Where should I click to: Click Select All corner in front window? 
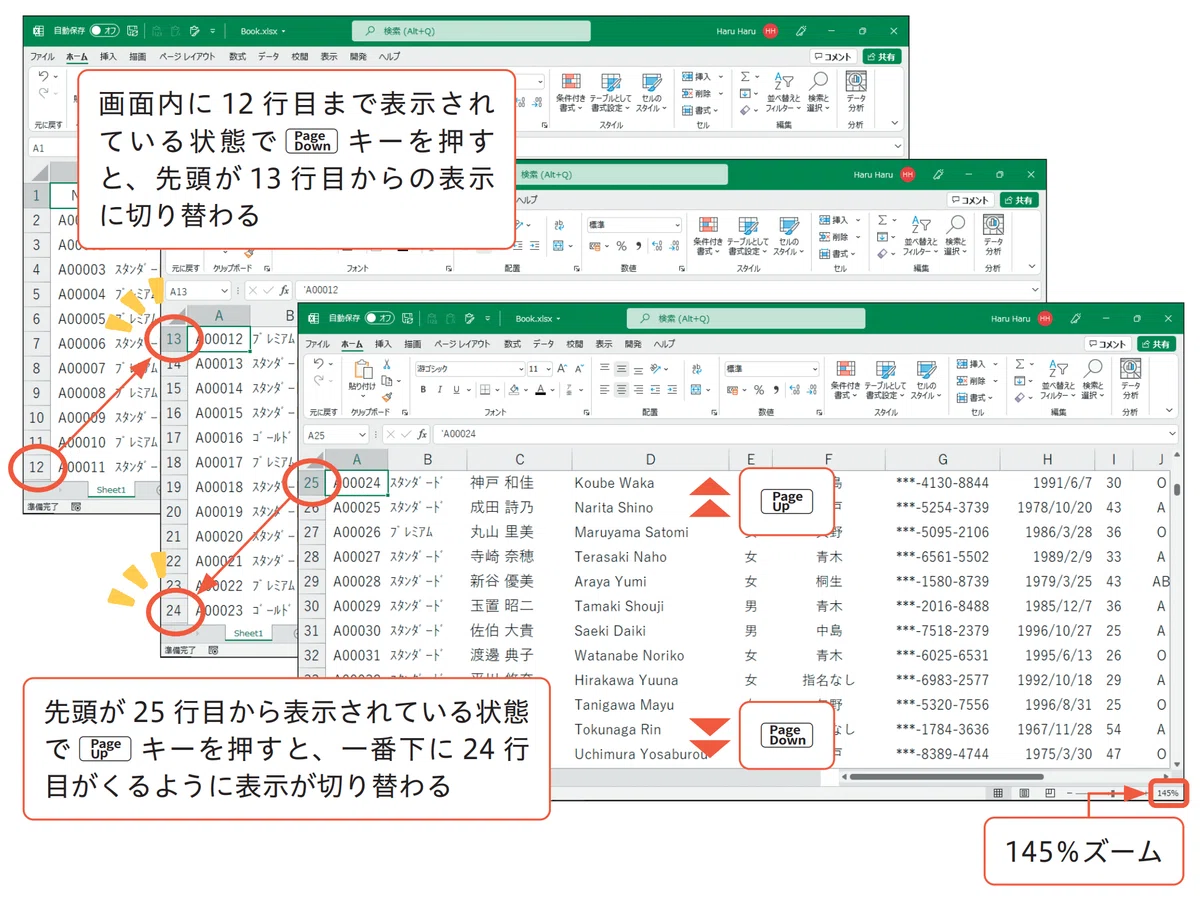pyautogui.click(x=312, y=459)
